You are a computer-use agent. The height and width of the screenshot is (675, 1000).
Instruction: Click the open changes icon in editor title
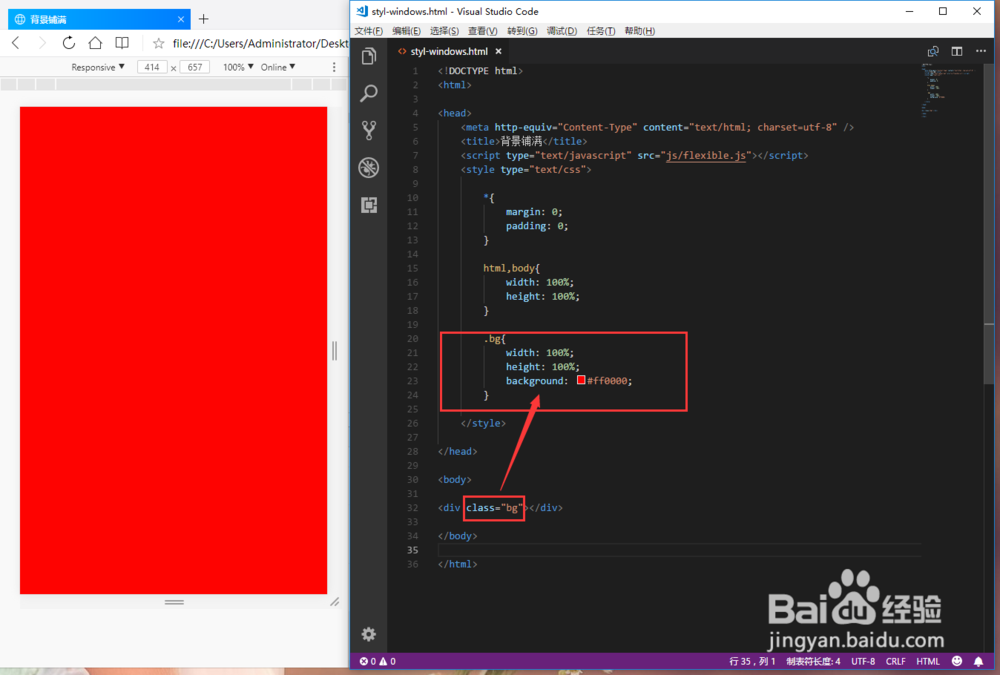(x=933, y=51)
